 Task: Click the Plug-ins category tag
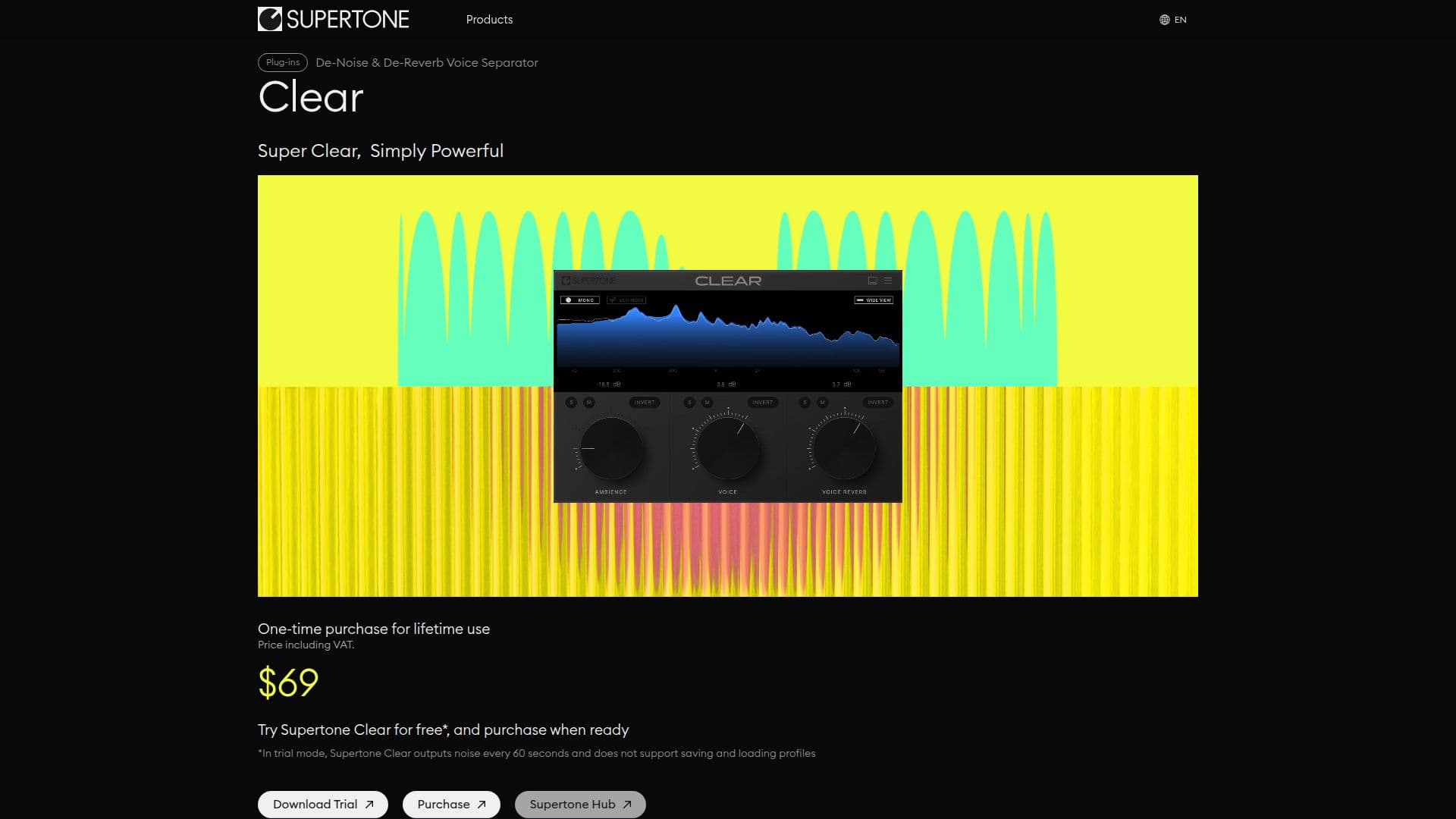[x=283, y=62]
